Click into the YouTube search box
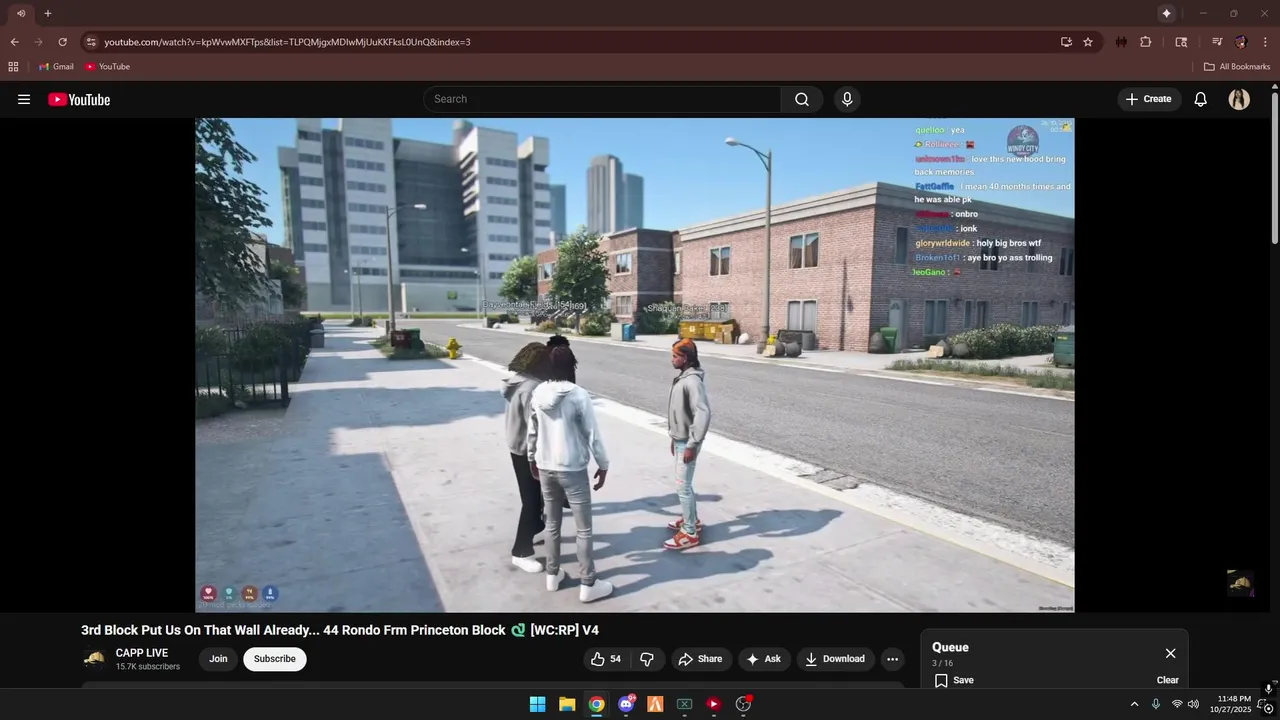 pyautogui.click(x=602, y=99)
